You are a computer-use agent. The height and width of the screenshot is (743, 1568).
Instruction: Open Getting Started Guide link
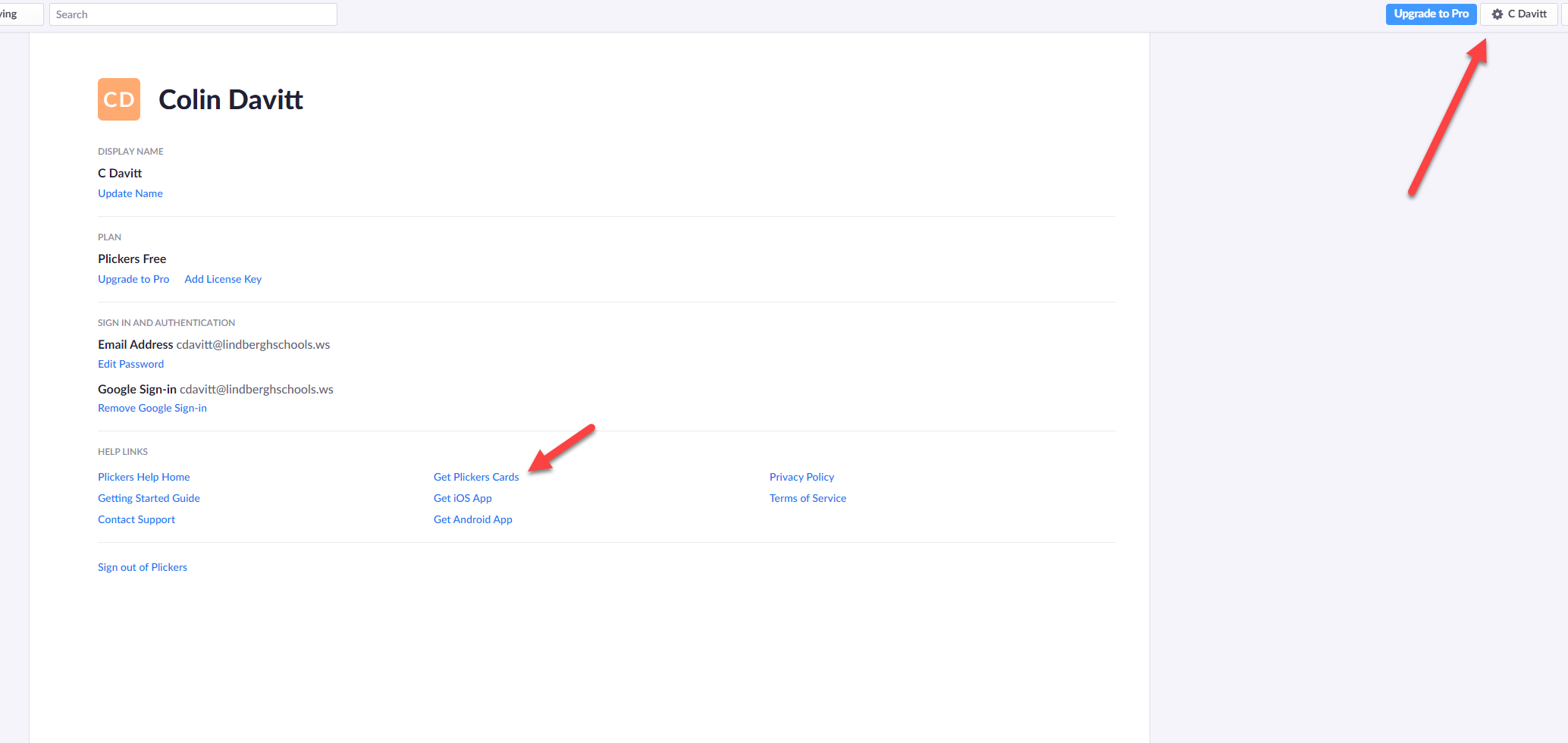click(x=149, y=498)
